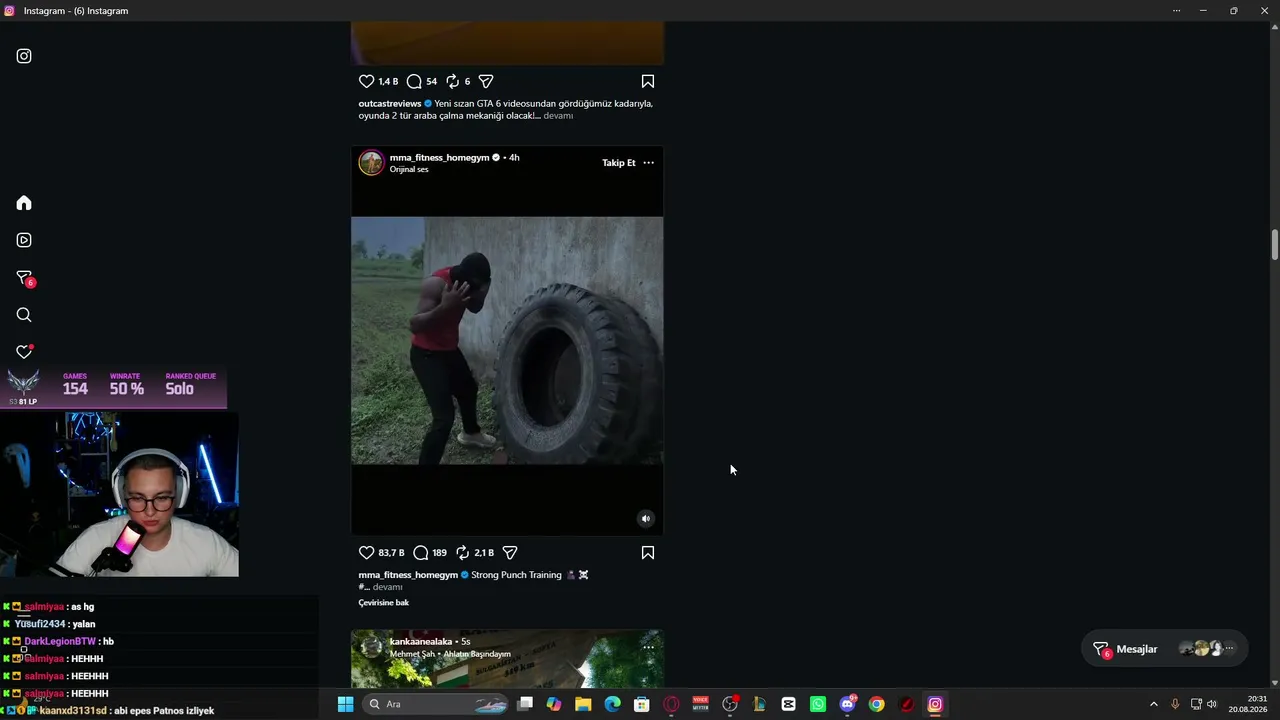This screenshot has height=720, width=1280.
Task: Save the mma_fitness_homegym post to bookmarks
Action: pos(648,552)
